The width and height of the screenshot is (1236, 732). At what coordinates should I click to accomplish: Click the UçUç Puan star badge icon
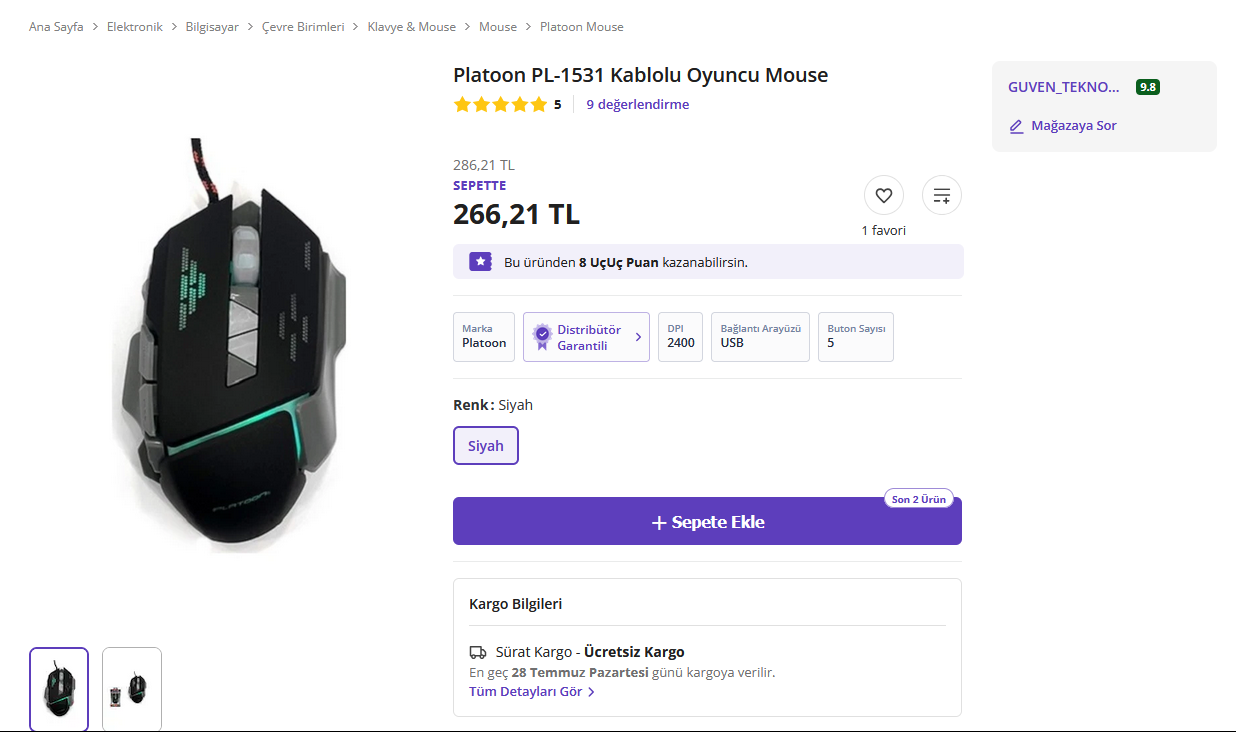(481, 262)
